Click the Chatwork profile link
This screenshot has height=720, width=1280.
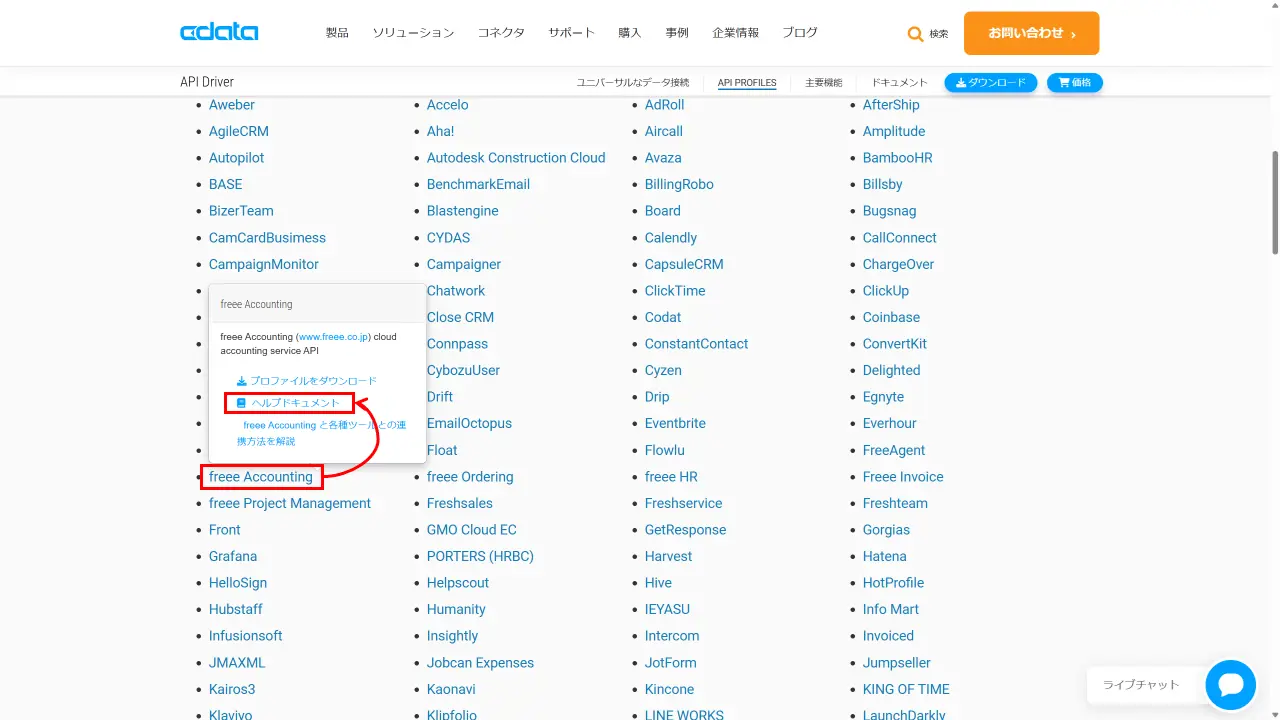(456, 291)
